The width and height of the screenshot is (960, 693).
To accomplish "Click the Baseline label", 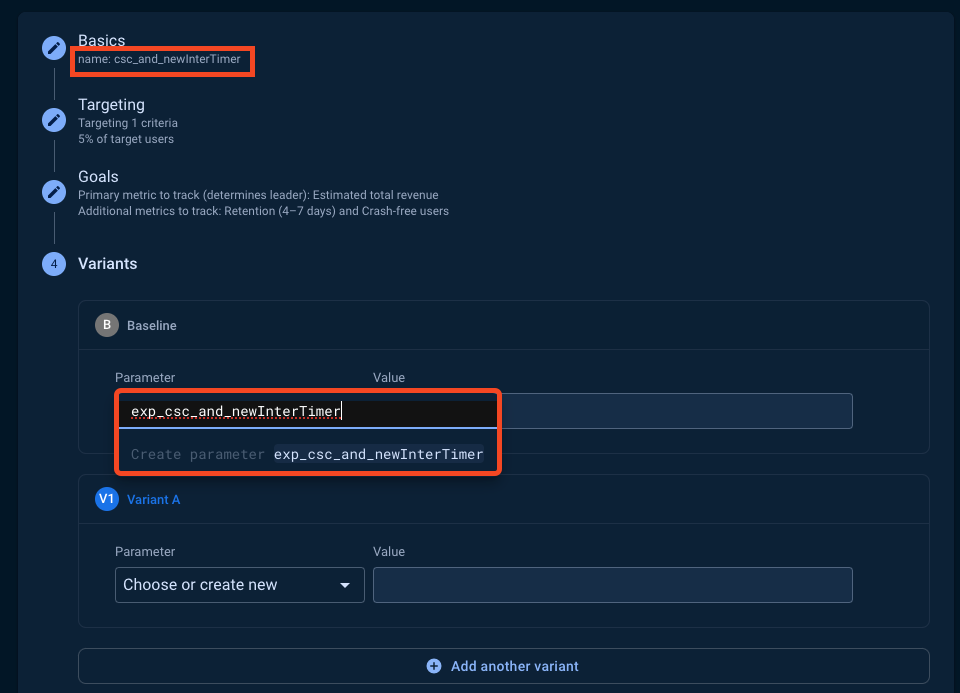I will [151, 326].
